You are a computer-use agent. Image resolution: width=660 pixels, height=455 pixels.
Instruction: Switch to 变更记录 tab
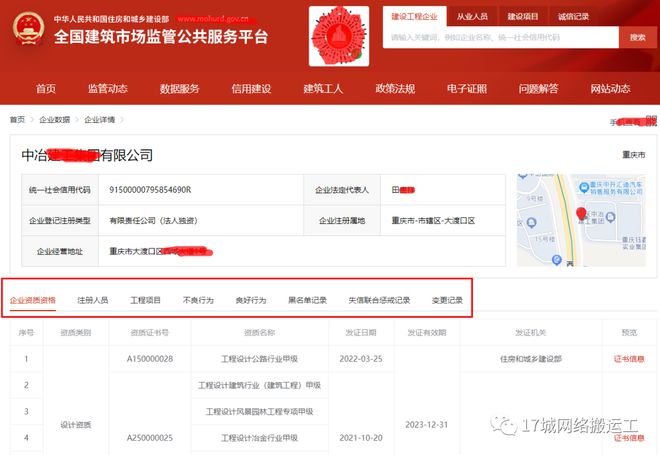447,300
